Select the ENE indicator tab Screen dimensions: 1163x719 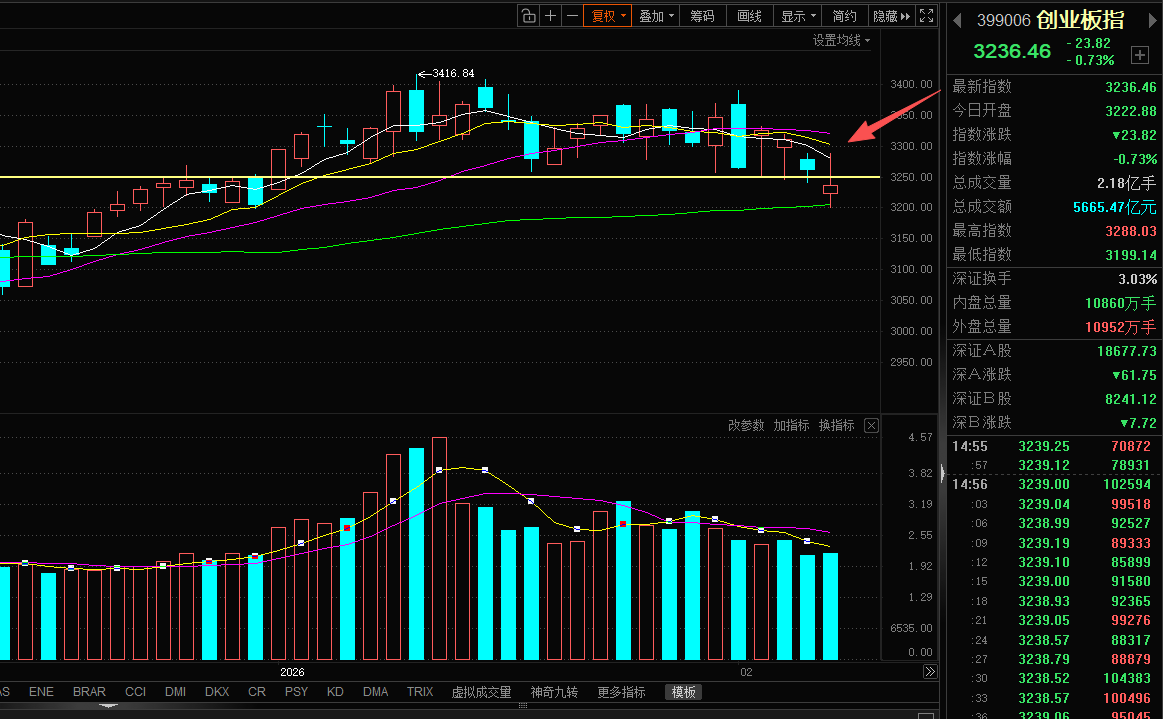(x=42, y=692)
